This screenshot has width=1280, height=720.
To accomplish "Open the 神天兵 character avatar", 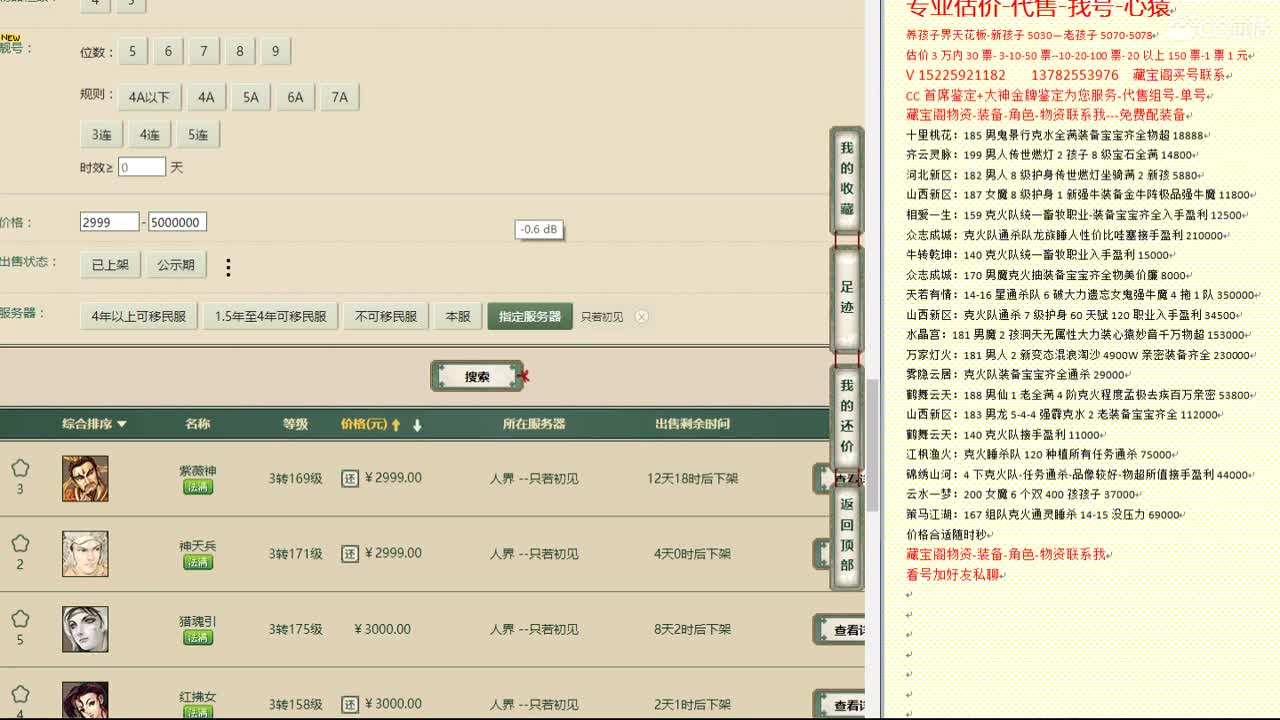I will click(85, 553).
